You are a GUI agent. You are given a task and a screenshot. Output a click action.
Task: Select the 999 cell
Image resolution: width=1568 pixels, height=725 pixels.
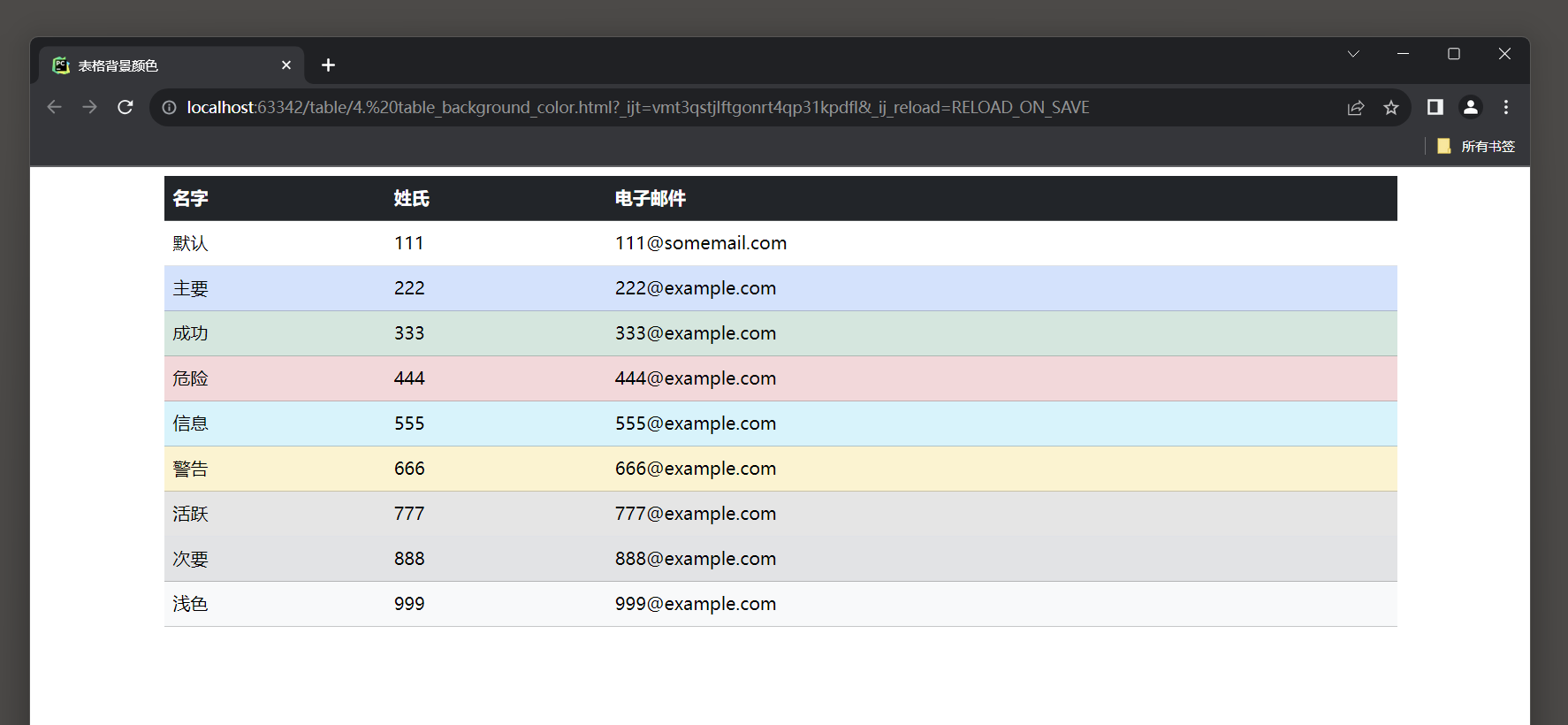[x=496, y=604]
